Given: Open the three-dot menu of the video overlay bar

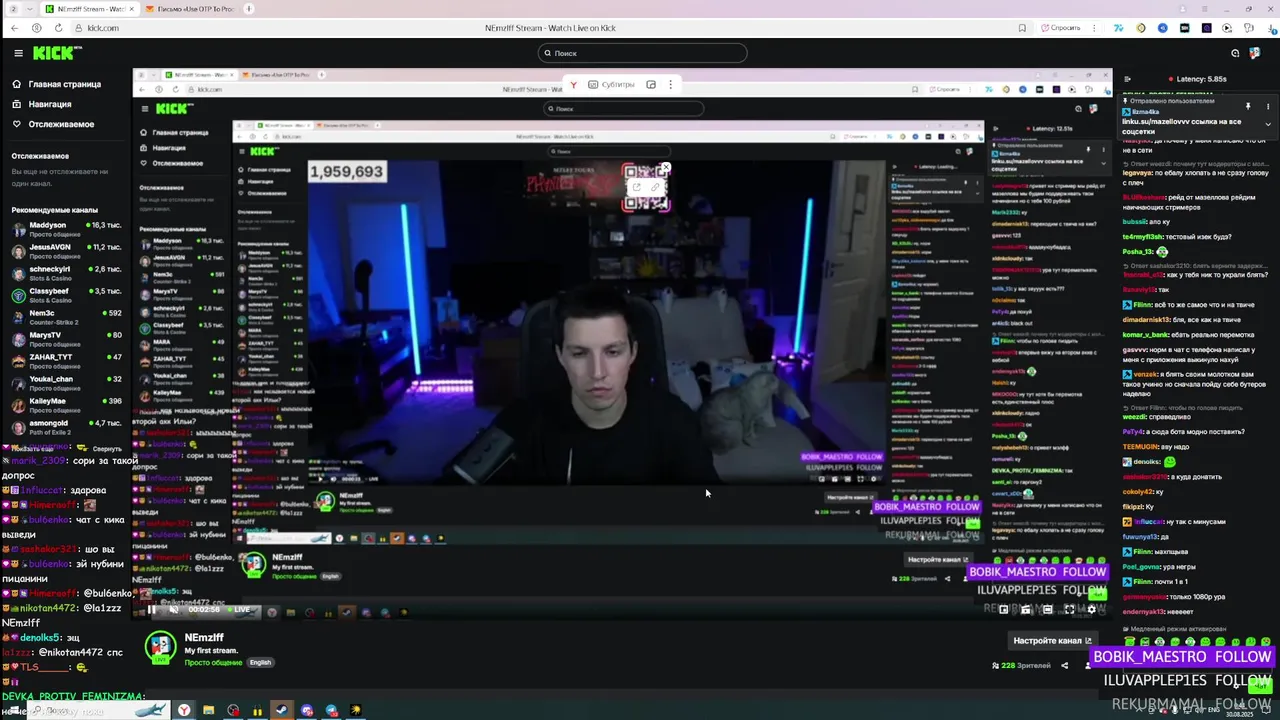Looking at the screenshot, I should tap(670, 85).
